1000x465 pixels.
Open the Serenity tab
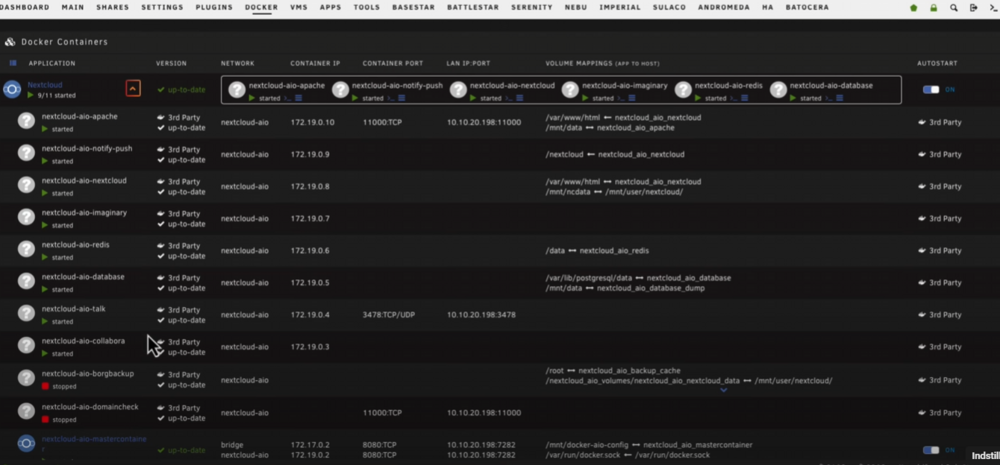pos(532,7)
